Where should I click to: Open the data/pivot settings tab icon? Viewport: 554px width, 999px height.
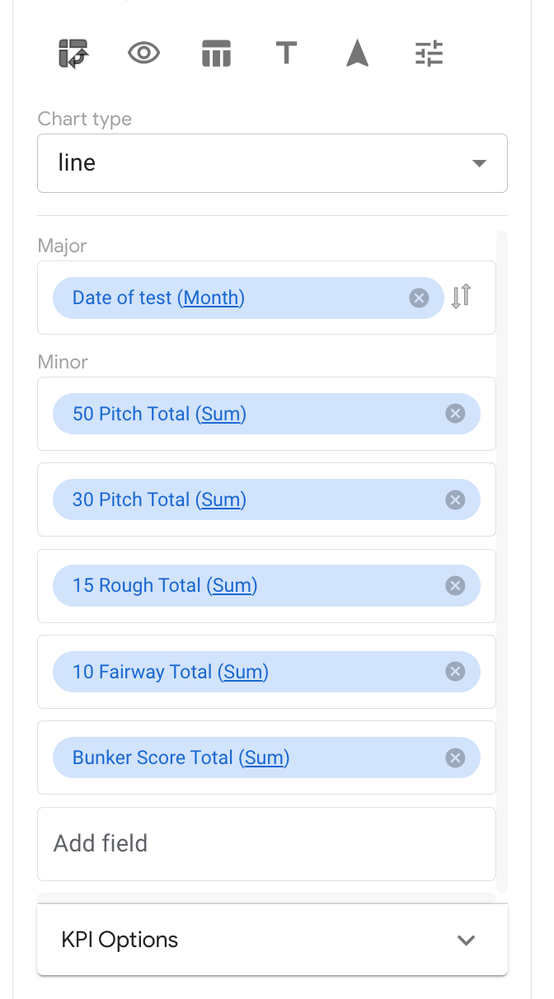pos(73,54)
